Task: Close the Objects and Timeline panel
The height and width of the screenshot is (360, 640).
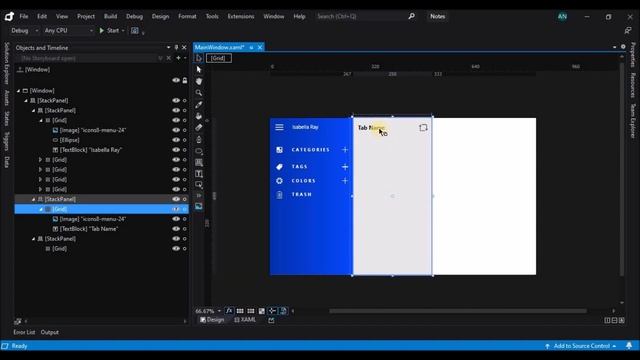Action: point(184,47)
